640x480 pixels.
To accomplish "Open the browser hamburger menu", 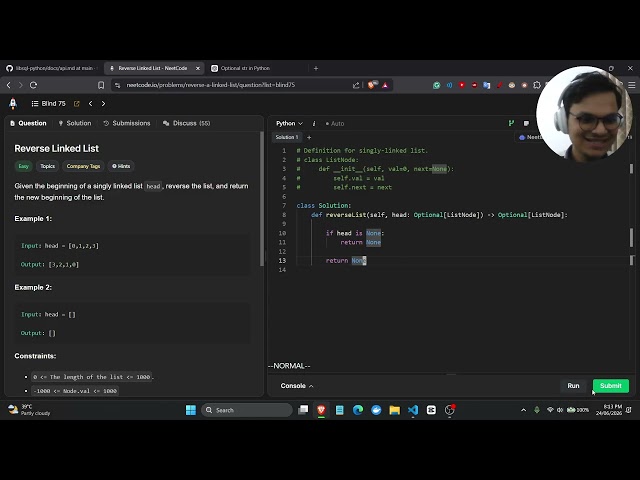I will pyautogui.click(x=632, y=85).
